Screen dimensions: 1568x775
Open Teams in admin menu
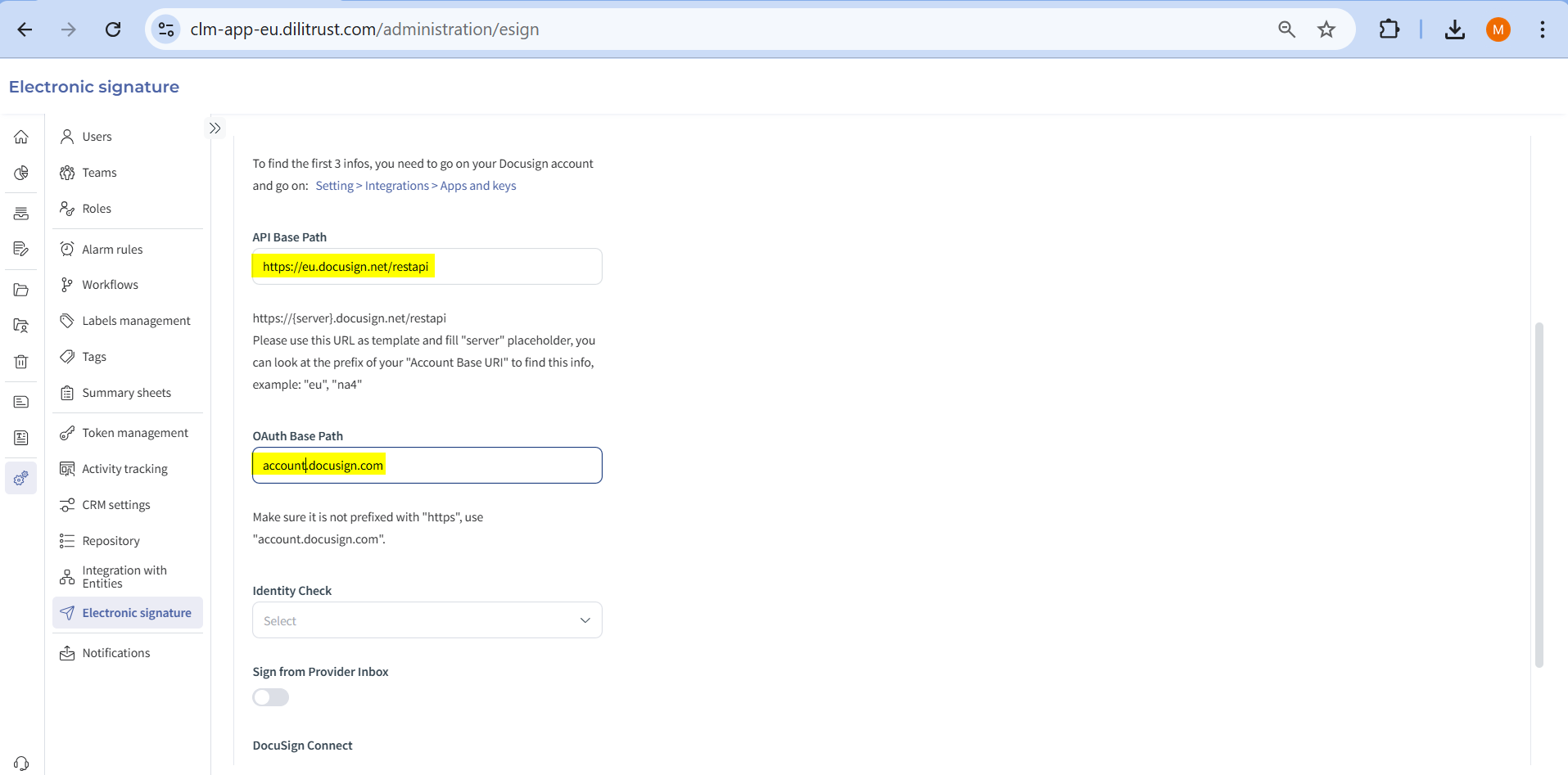tap(128, 173)
